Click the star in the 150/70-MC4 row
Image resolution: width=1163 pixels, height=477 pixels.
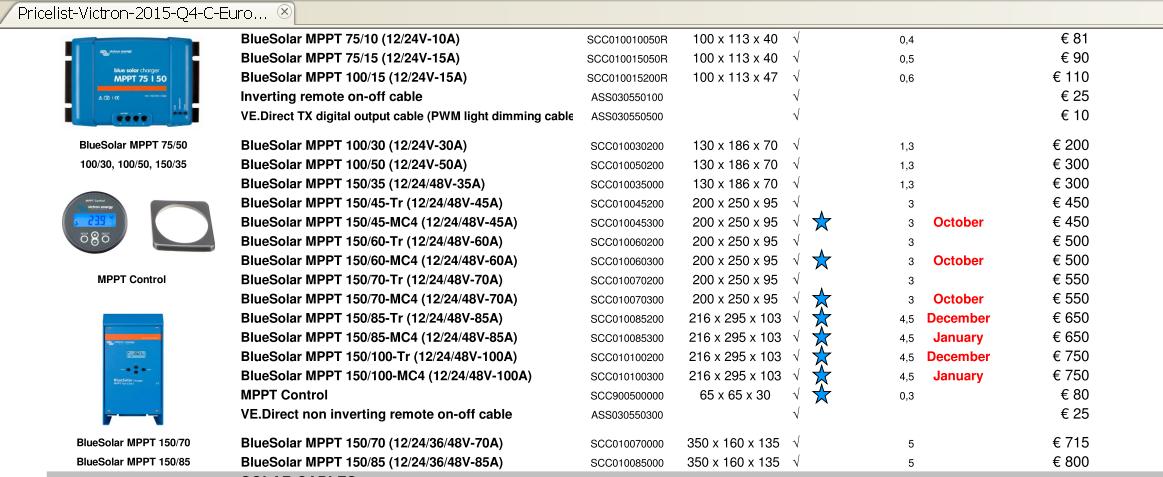click(821, 298)
